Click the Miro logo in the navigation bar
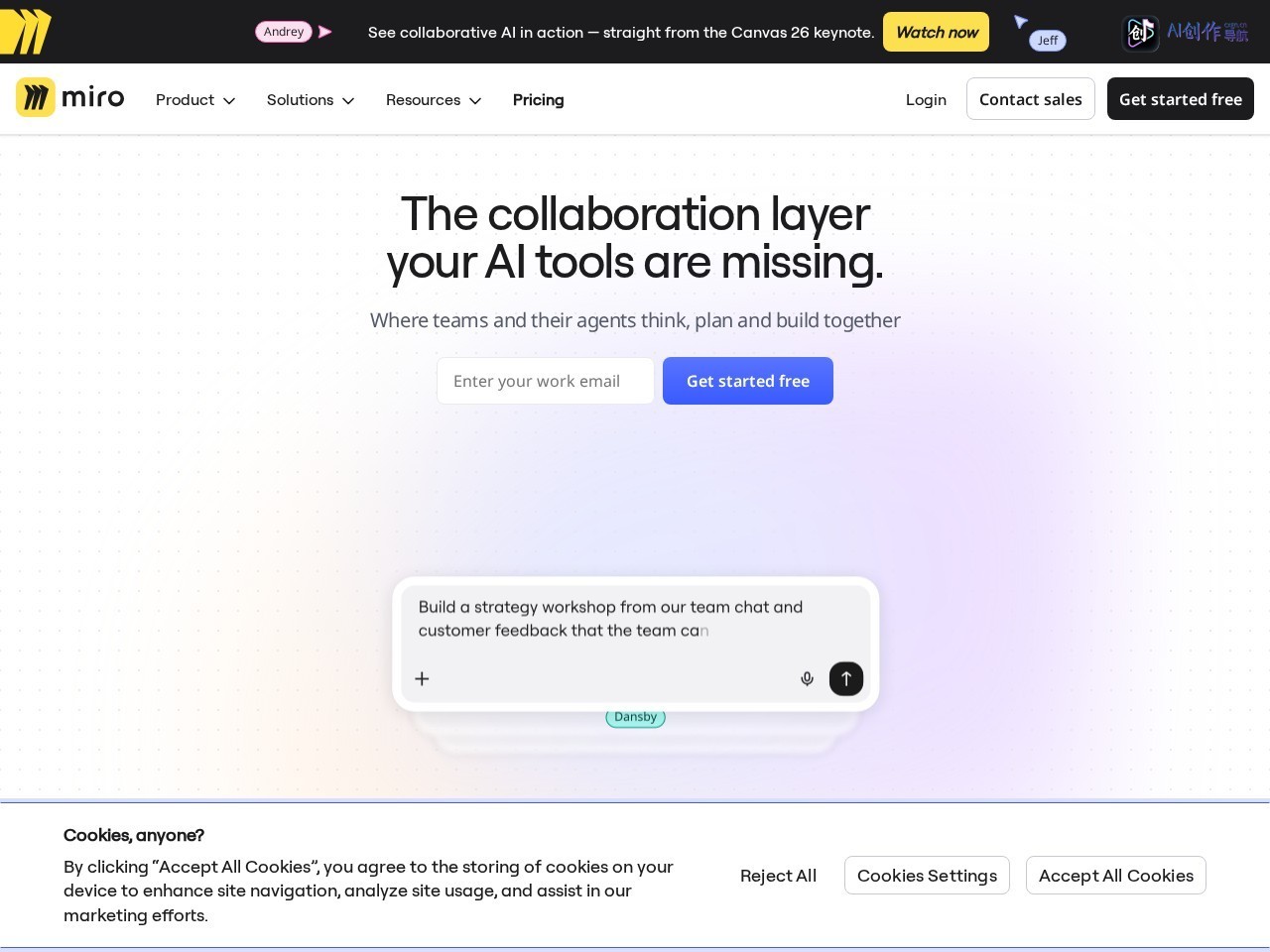 [x=70, y=98]
